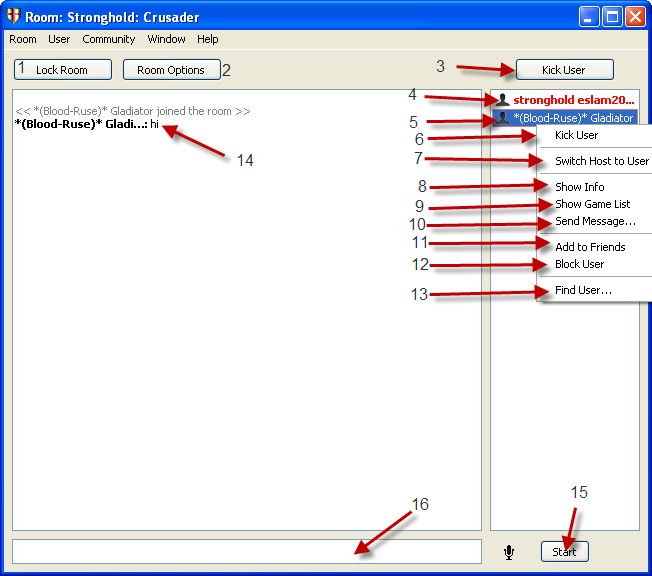Click the microphone voice chat icon

tap(509, 552)
